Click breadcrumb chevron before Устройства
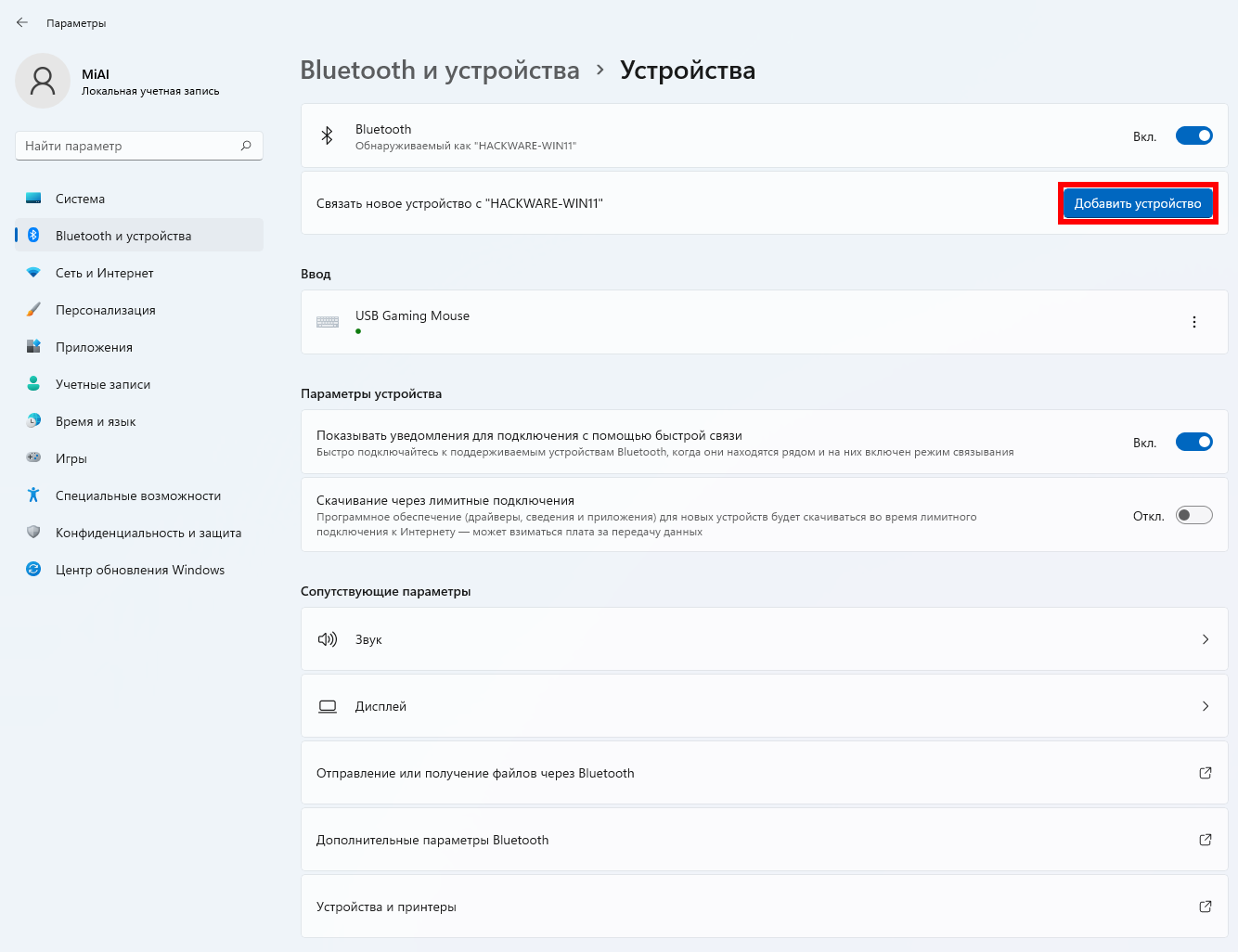Viewport: 1238px width, 952px height. 600,70
